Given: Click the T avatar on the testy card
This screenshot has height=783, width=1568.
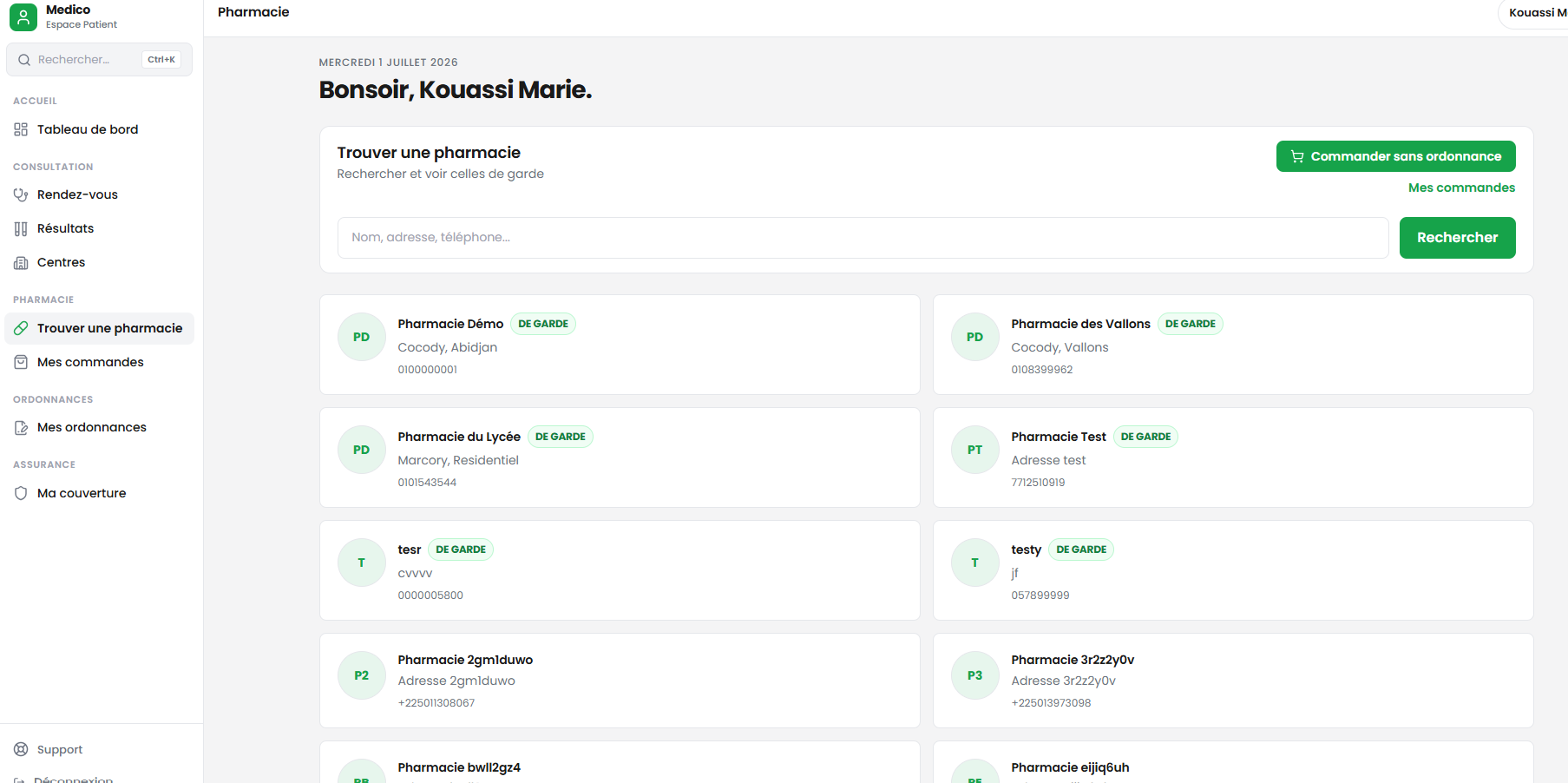Looking at the screenshot, I should pyautogui.click(x=975, y=563).
